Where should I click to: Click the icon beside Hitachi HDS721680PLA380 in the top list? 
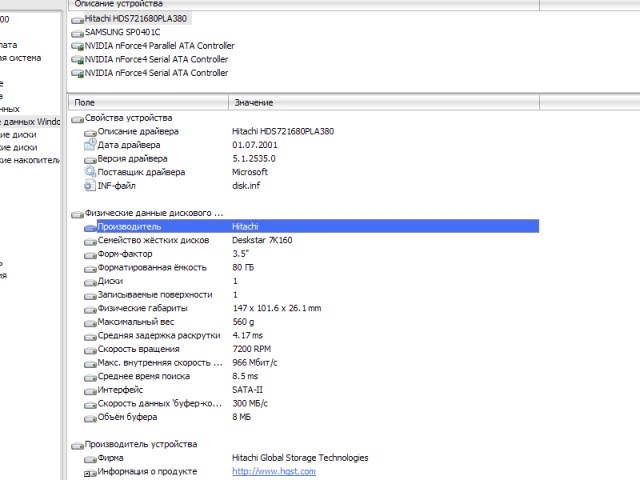tap(77, 20)
